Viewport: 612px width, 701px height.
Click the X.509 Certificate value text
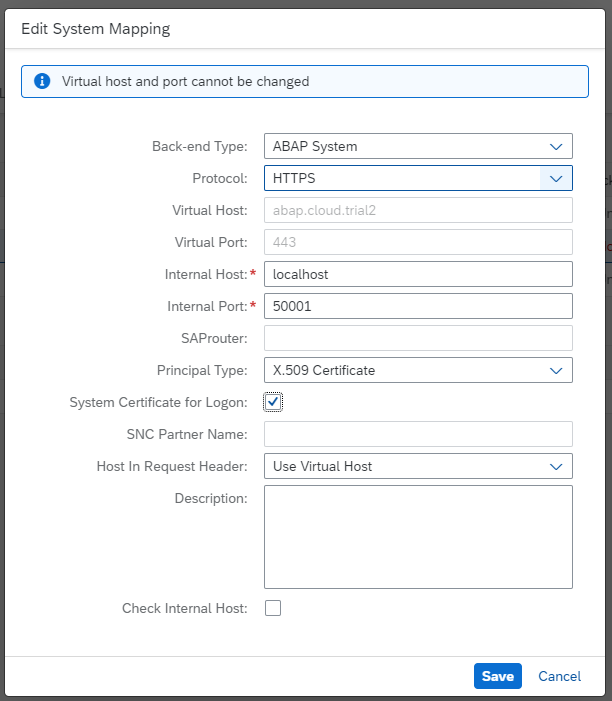coord(324,370)
